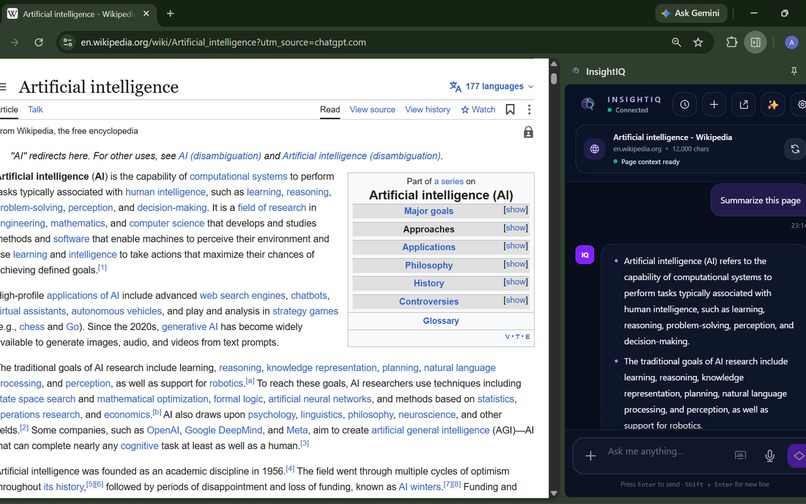Open the Wikipedia more options kebab menu
Image resolution: width=806 pixels, height=504 pixels.
(x=529, y=109)
